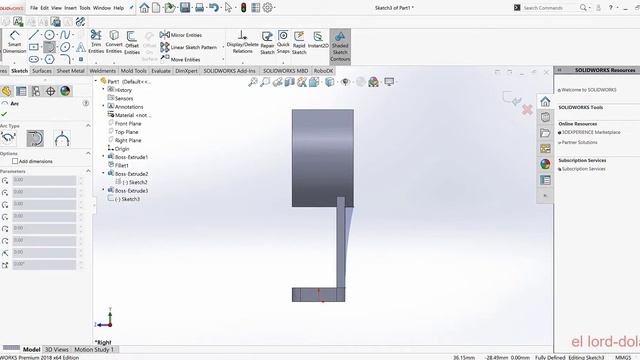This screenshot has height=360, width=640.
Task: Click Mirror Entities
Action: (x=181, y=35)
